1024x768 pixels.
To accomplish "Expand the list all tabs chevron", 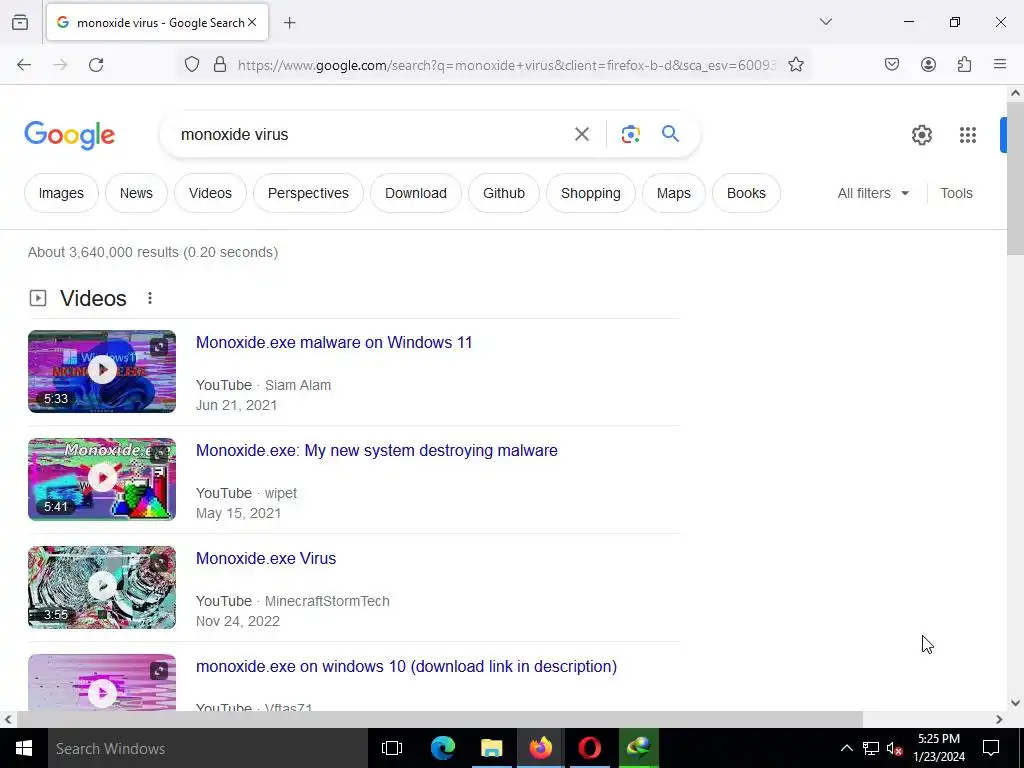I will (x=825, y=22).
